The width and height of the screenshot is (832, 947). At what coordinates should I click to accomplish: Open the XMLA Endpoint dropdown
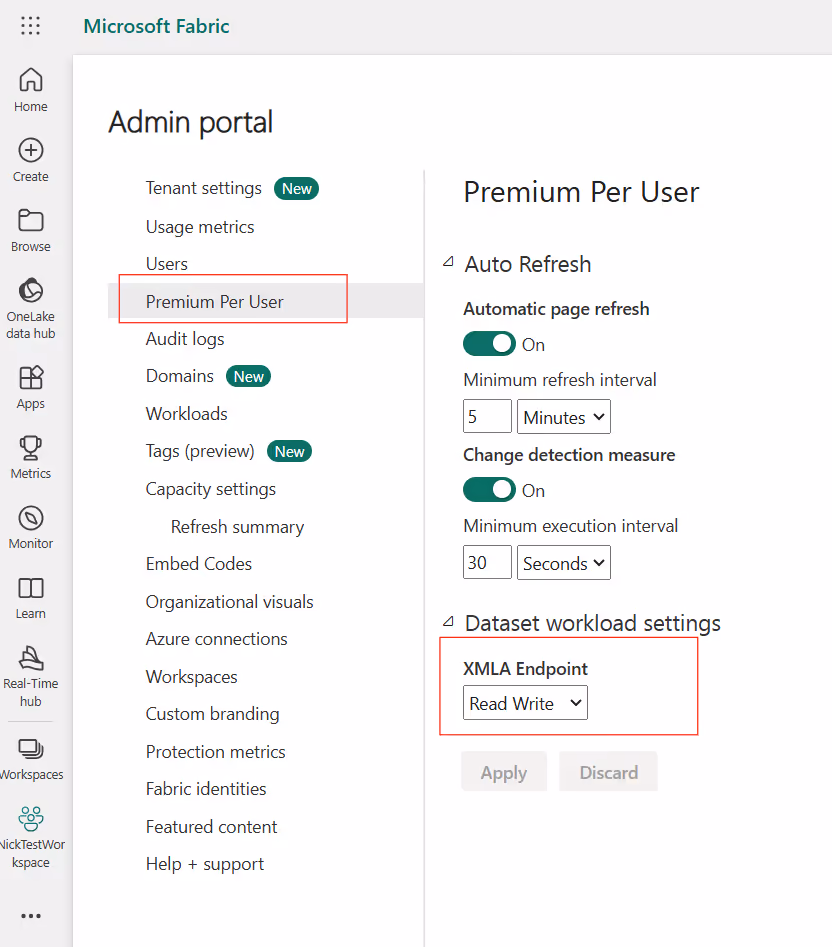click(x=525, y=703)
